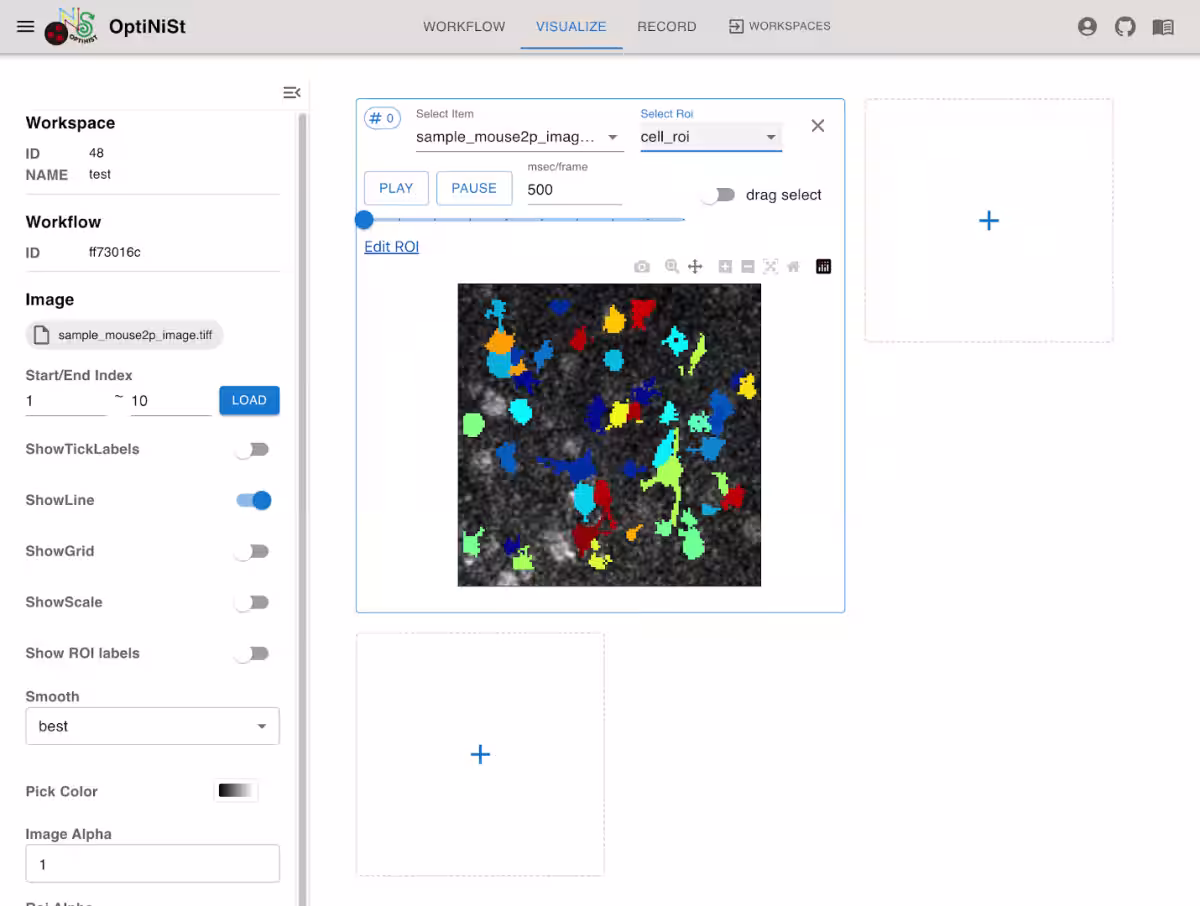
Task: Switch to the RECORD tab
Action: coord(667,26)
